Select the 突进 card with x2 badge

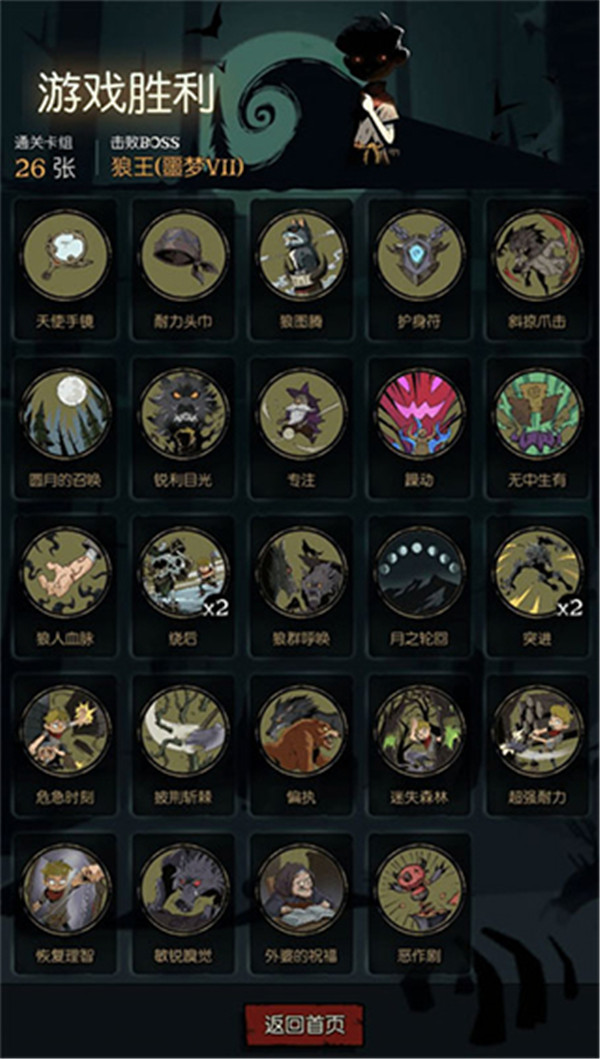click(538, 573)
